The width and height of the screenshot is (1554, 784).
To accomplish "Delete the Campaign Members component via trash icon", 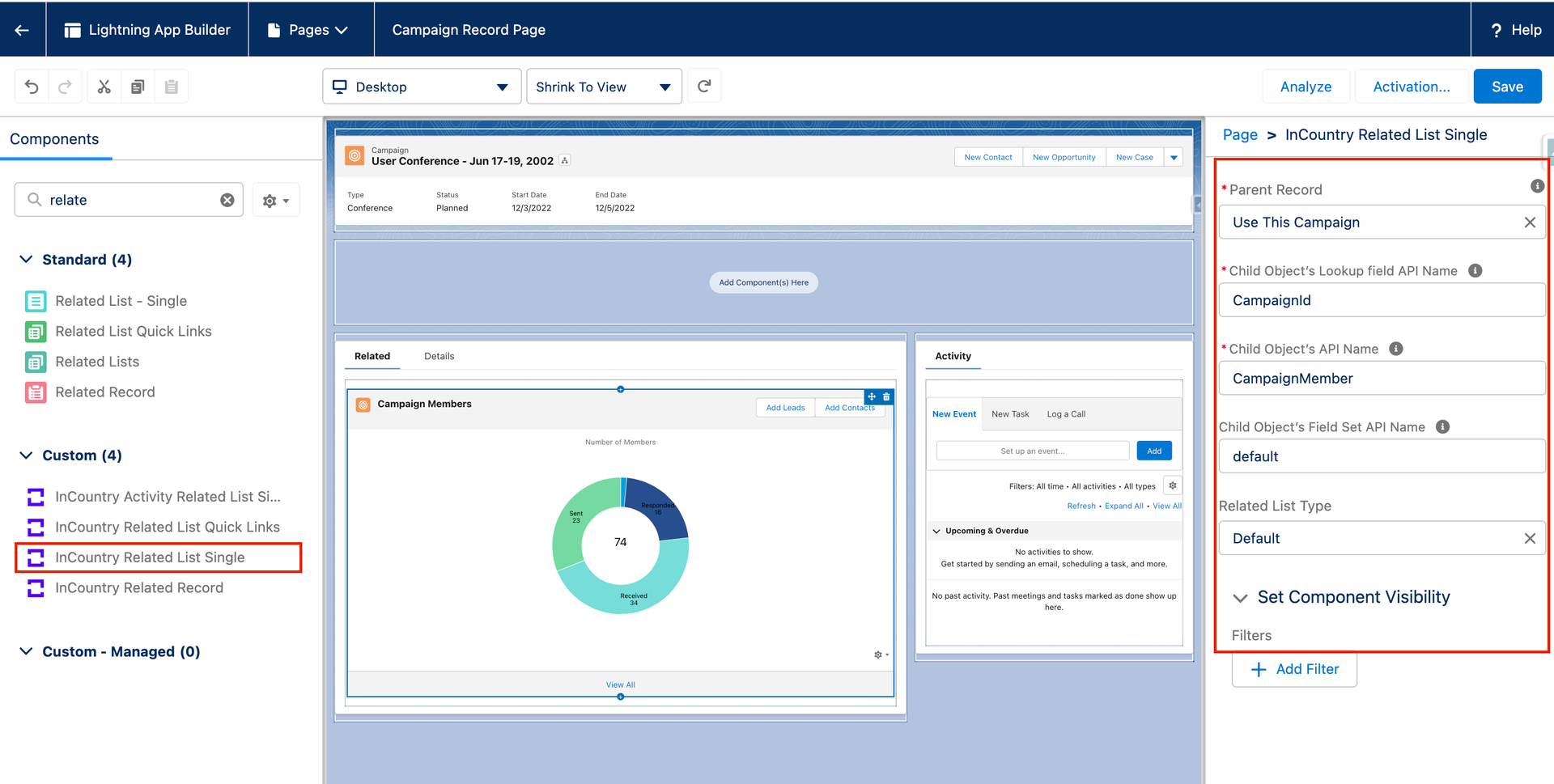I will pos(886,396).
